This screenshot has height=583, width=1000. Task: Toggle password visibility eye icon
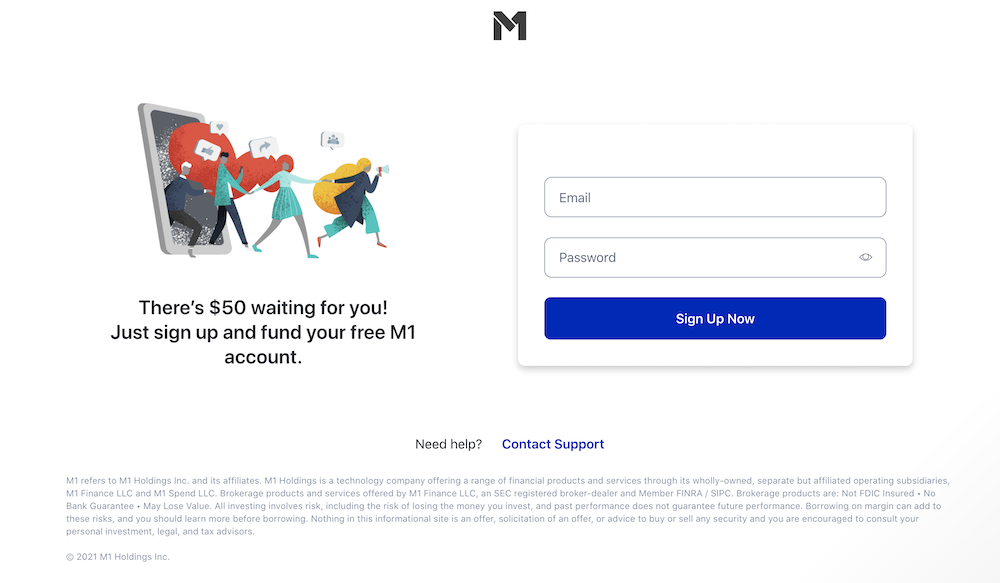[x=865, y=257]
